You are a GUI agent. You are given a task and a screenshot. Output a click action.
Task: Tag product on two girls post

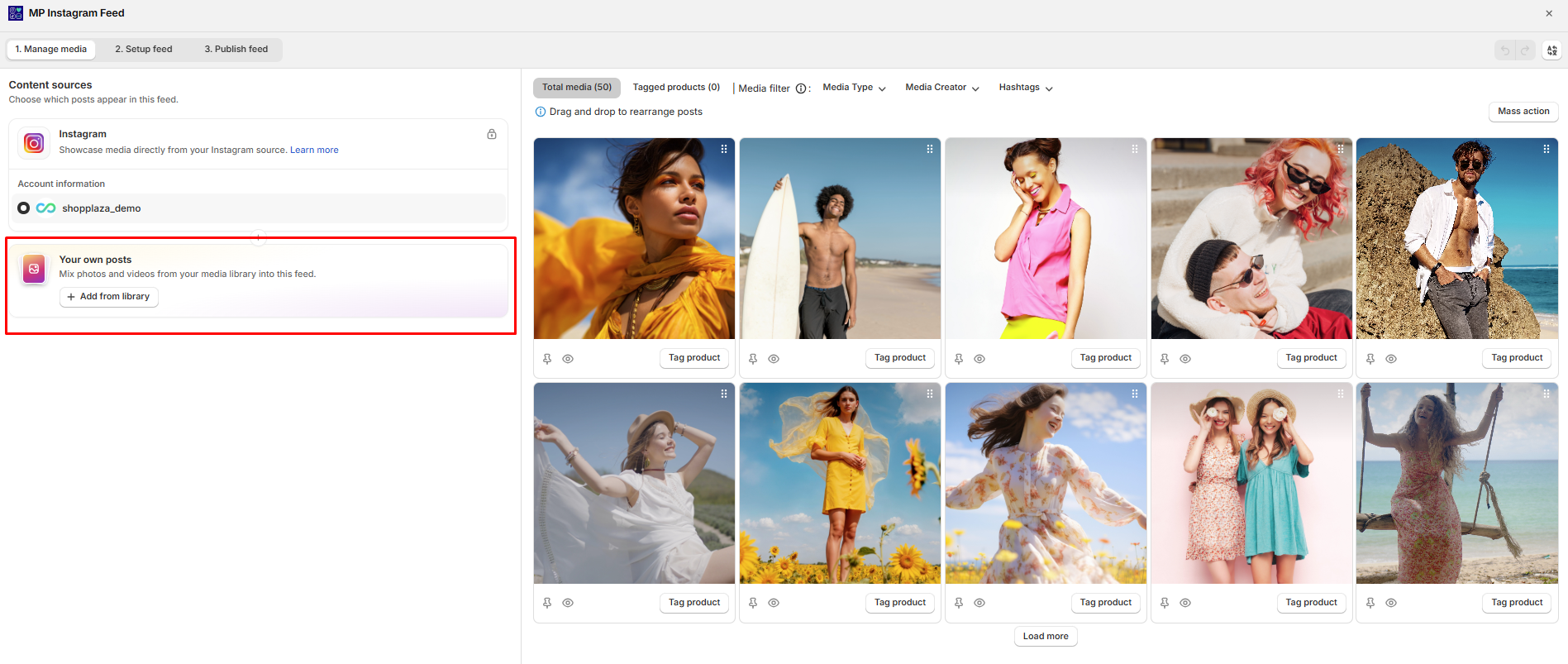coord(1311,603)
